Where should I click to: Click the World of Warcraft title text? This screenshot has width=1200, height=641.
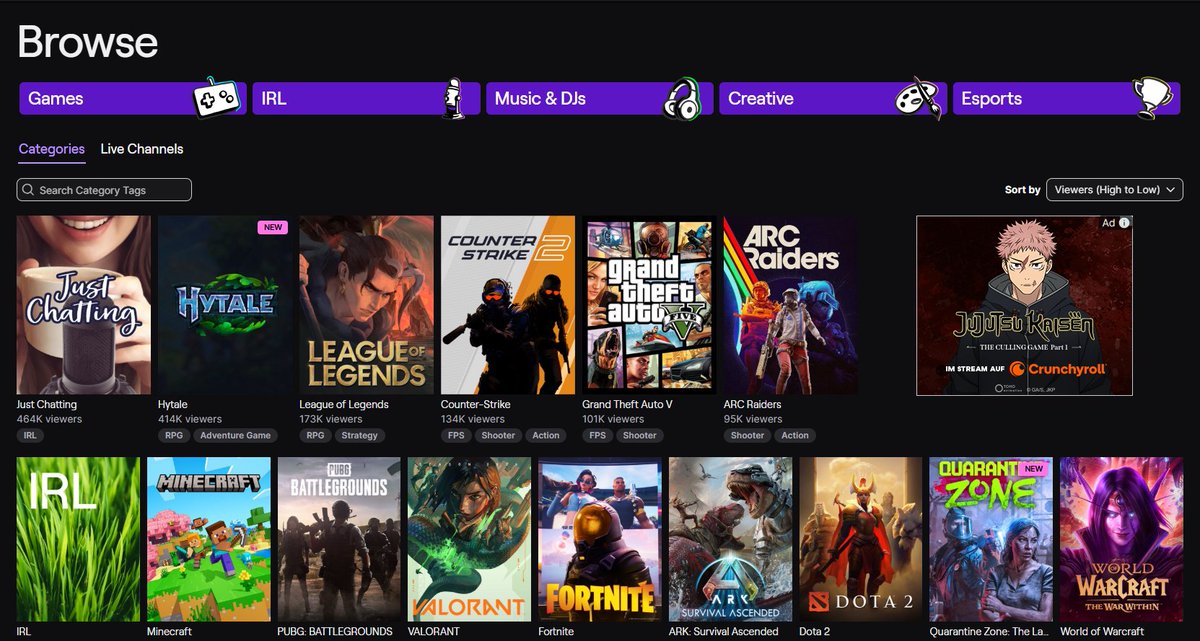click(x=1103, y=632)
